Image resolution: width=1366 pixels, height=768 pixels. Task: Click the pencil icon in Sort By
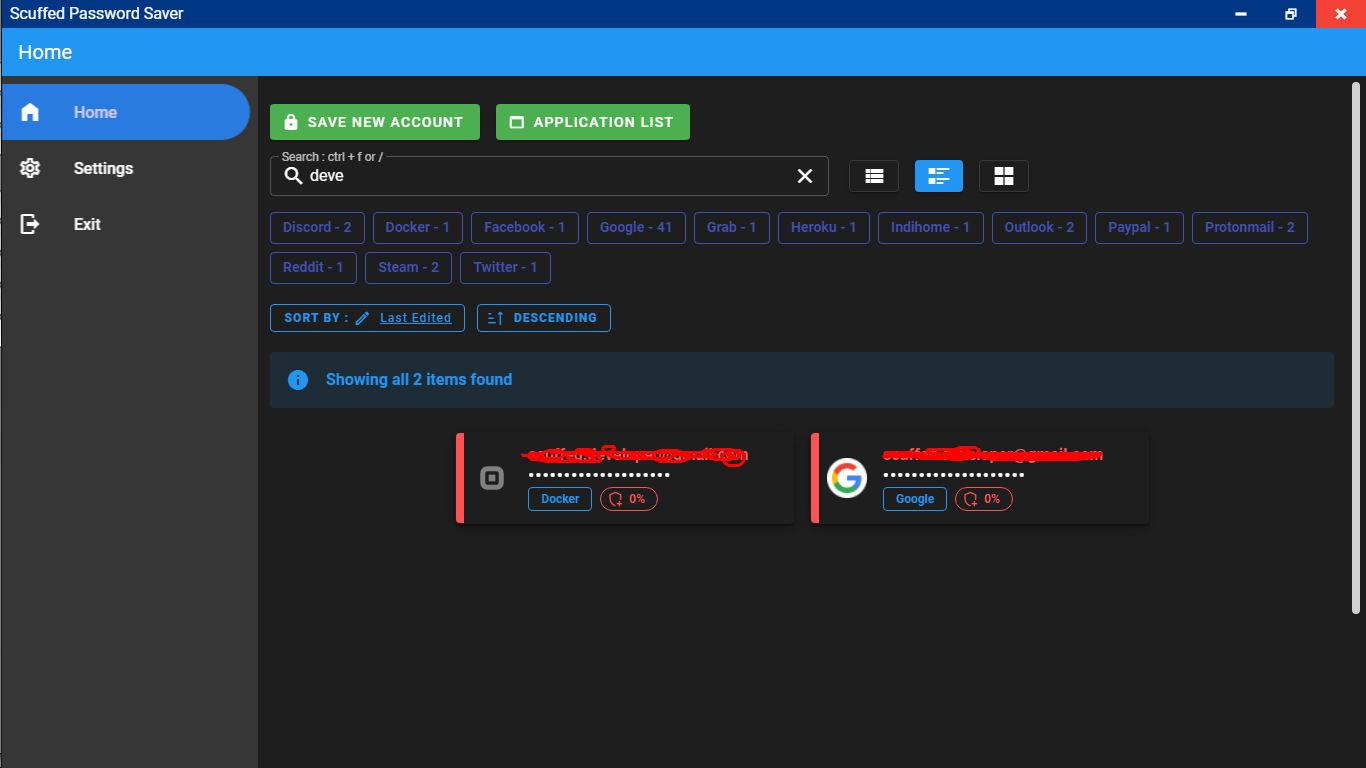(362, 318)
